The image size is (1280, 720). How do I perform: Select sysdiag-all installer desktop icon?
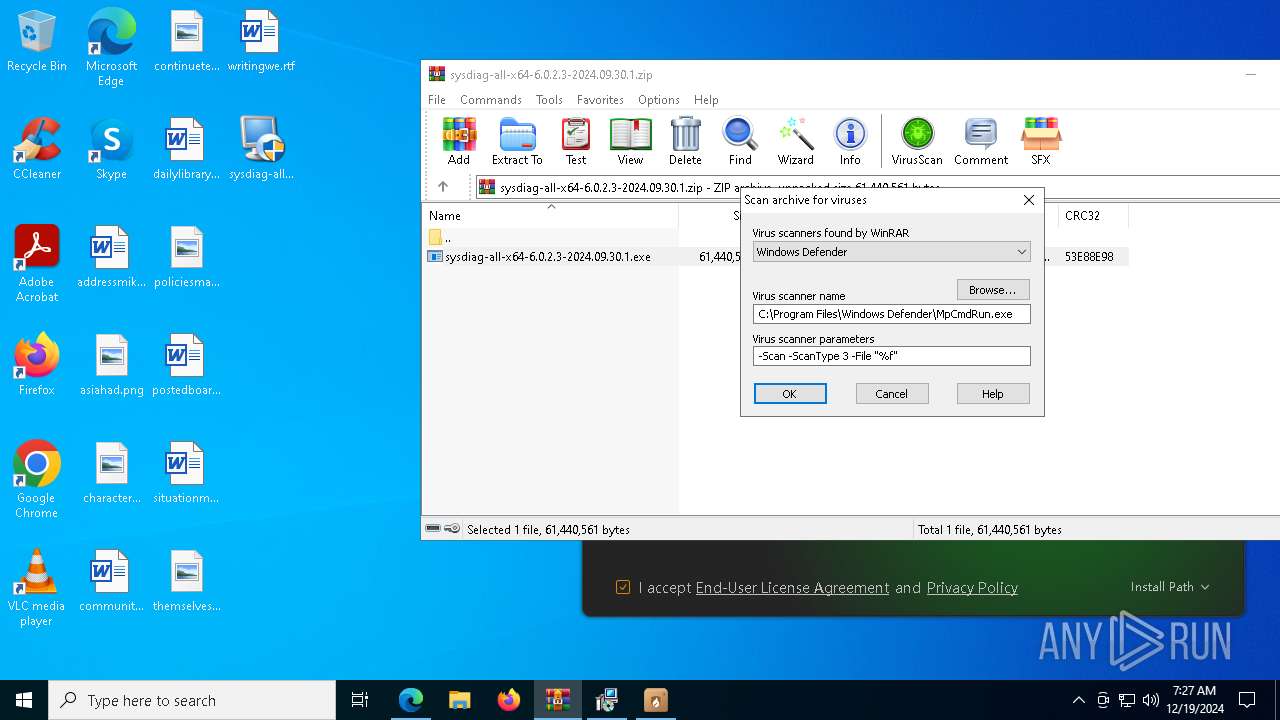[x=261, y=149]
